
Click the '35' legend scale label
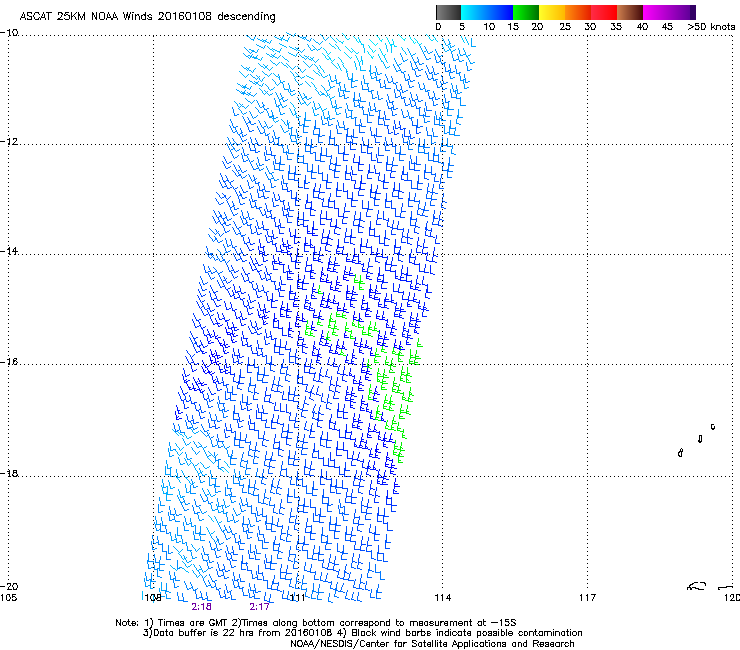(616, 27)
